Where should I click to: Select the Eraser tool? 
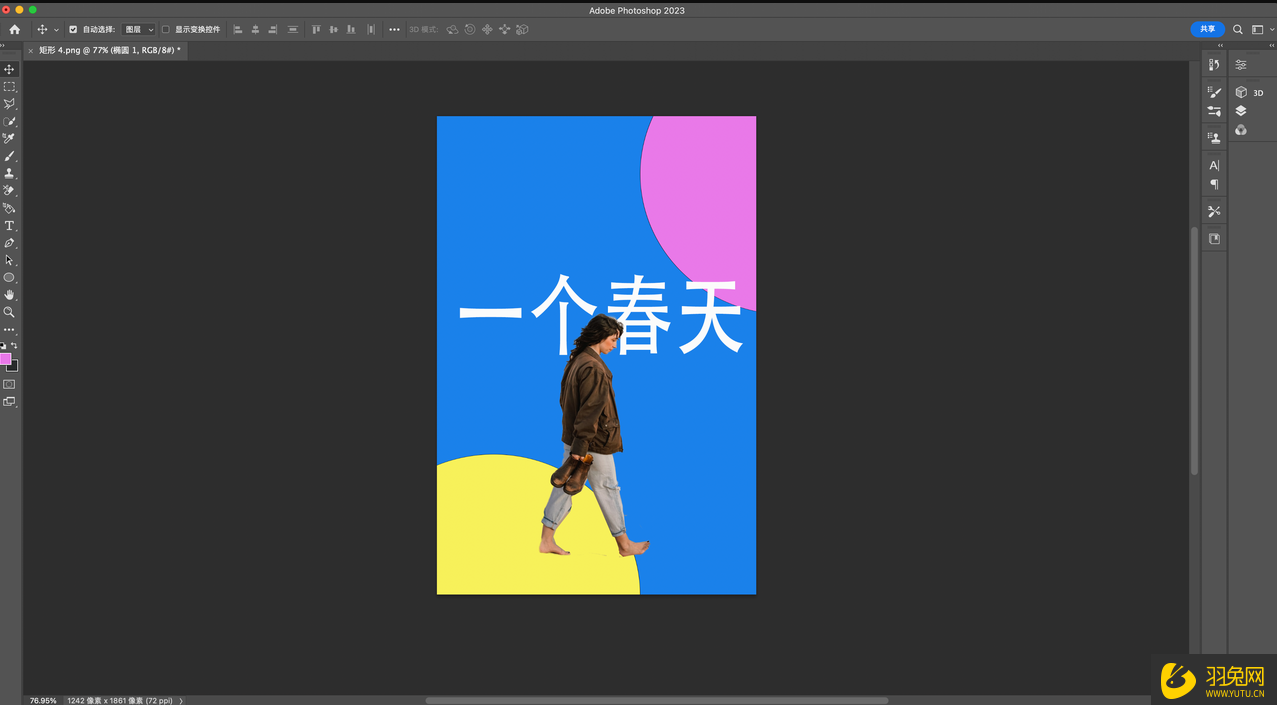click(x=9, y=191)
